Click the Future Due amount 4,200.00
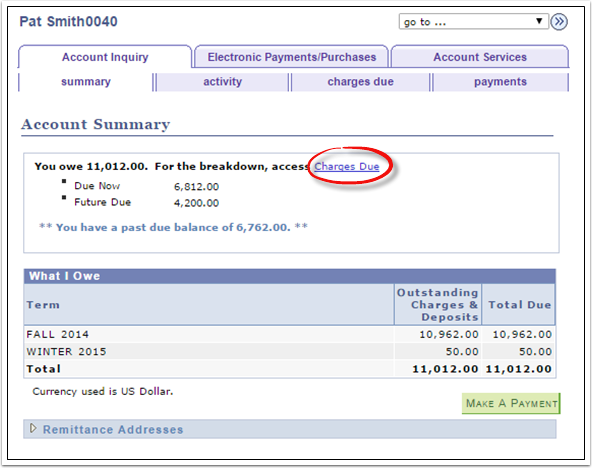Viewport: 592px width, 468px height. tap(196, 203)
